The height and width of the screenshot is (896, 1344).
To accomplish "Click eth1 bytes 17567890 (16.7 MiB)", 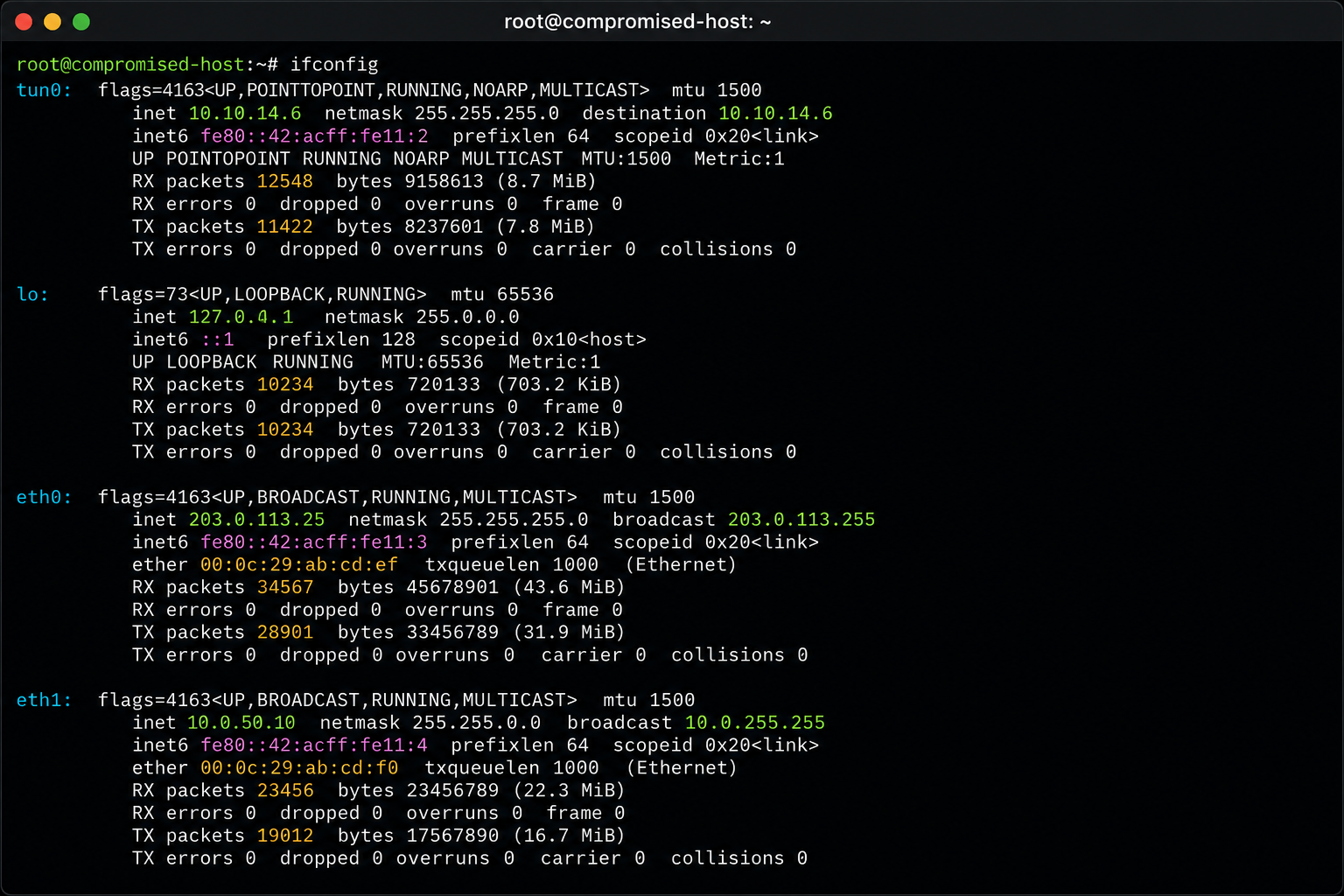I will [481, 836].
